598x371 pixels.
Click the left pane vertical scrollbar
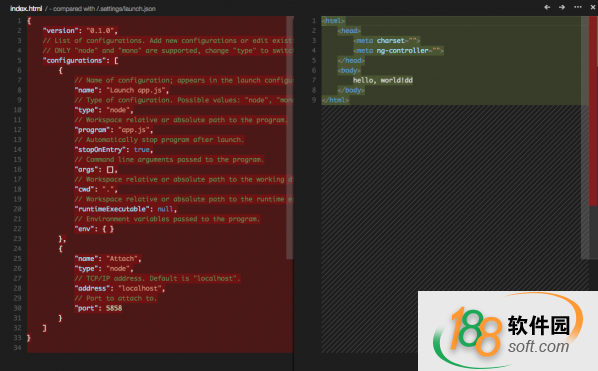(x=289, y=138)
